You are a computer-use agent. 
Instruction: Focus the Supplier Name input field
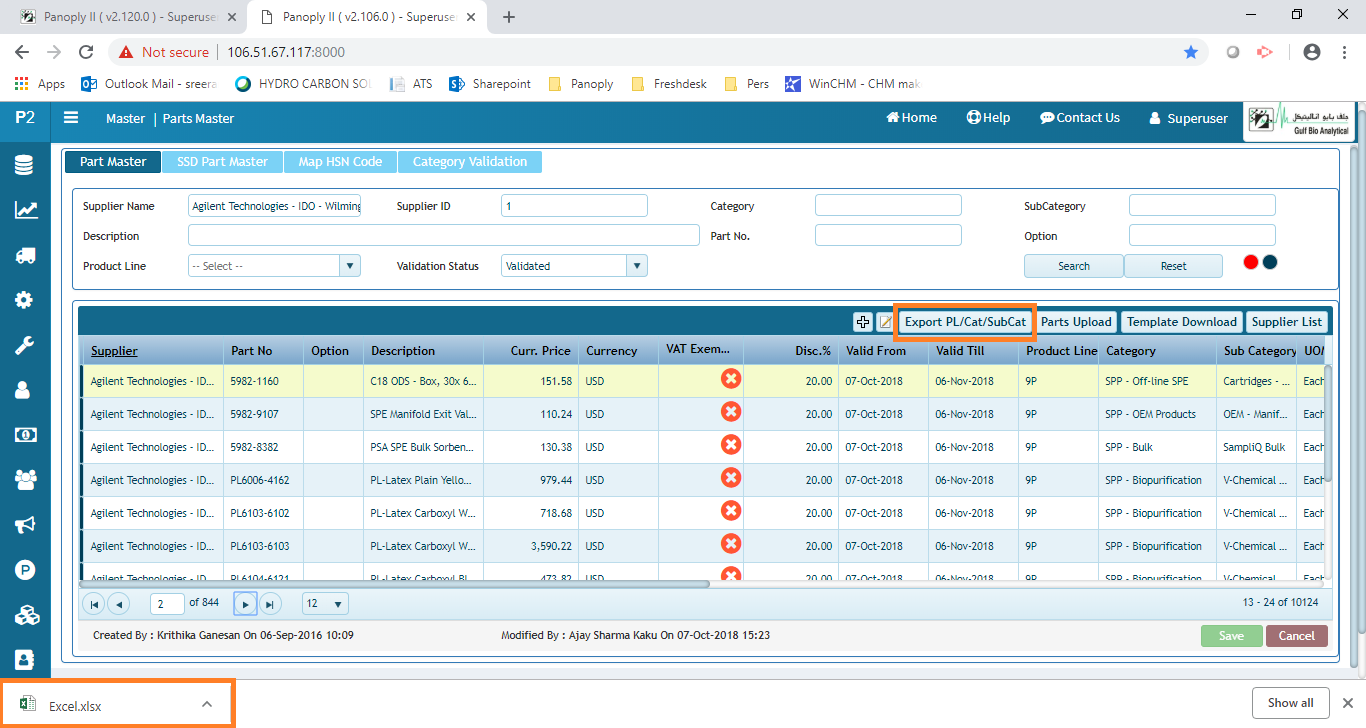[x=275, y=206]
